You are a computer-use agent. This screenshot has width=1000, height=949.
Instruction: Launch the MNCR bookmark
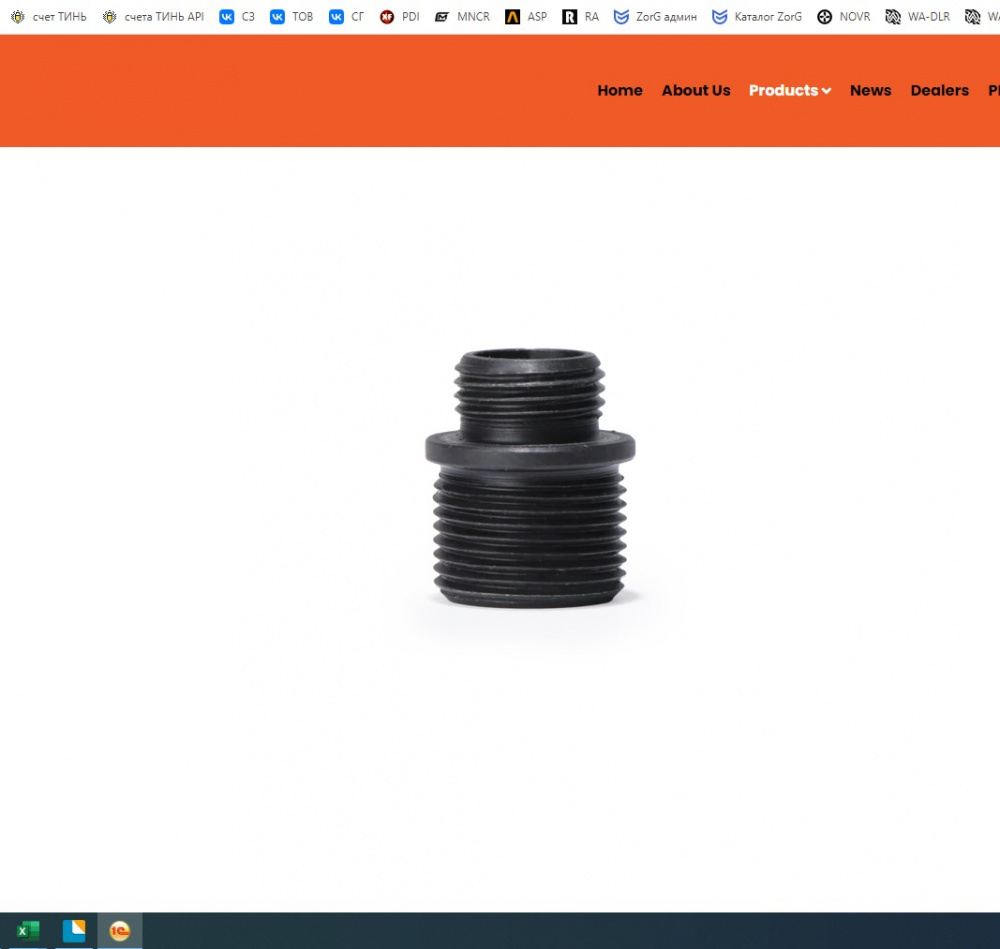462,17
